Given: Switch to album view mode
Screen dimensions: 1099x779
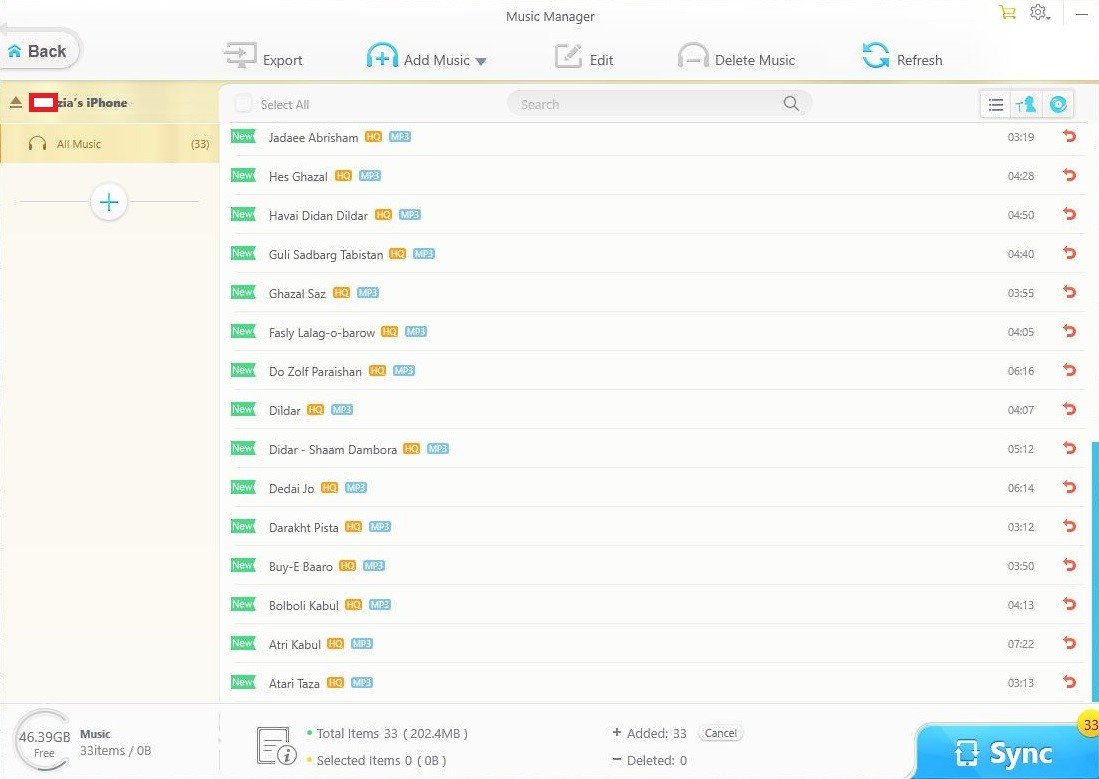Looking at the screenshot, I should coord(1058,104).
